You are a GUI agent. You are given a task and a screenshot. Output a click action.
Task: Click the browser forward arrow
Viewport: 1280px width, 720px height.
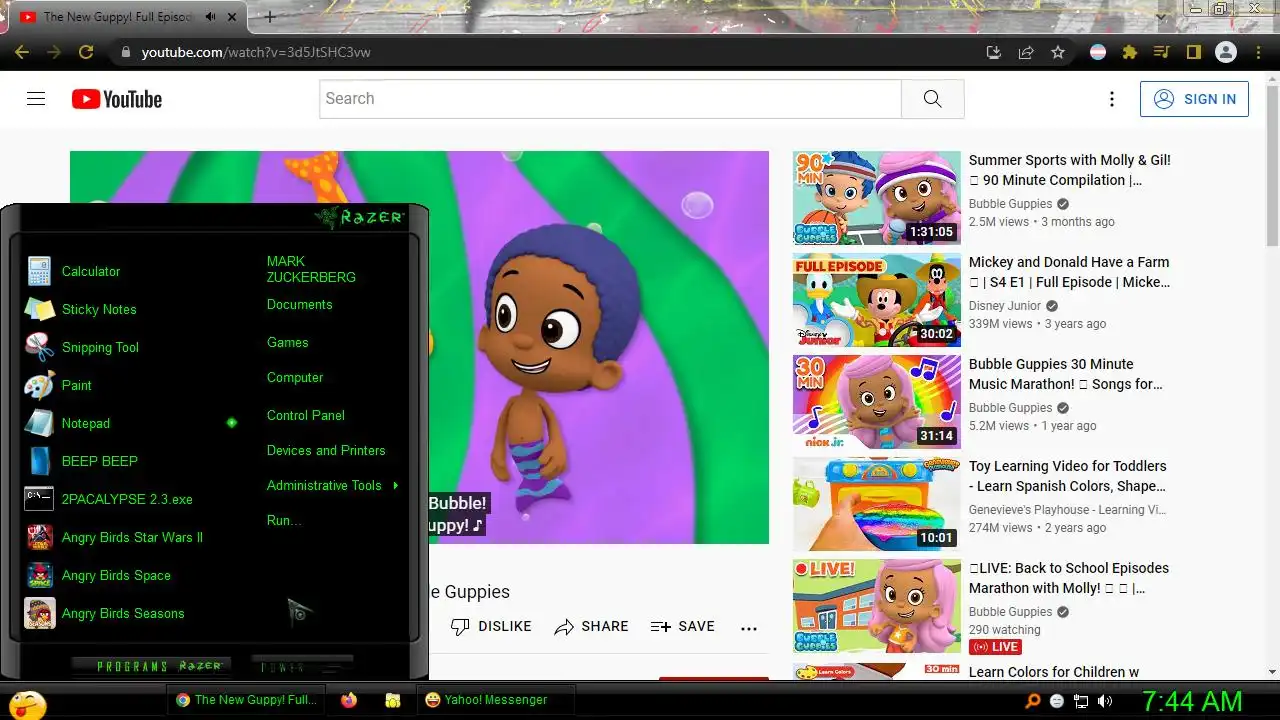pyautogui.click(x=53, y=52)
